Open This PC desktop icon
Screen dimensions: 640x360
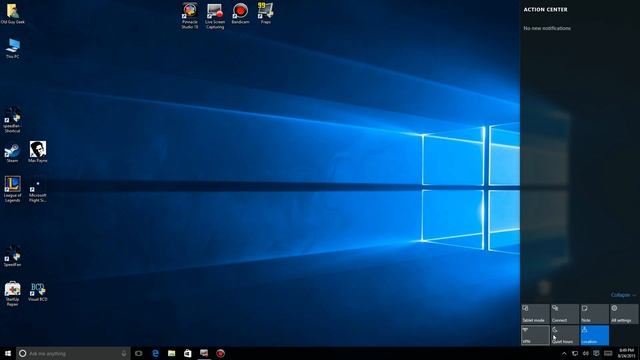point(13,48)
